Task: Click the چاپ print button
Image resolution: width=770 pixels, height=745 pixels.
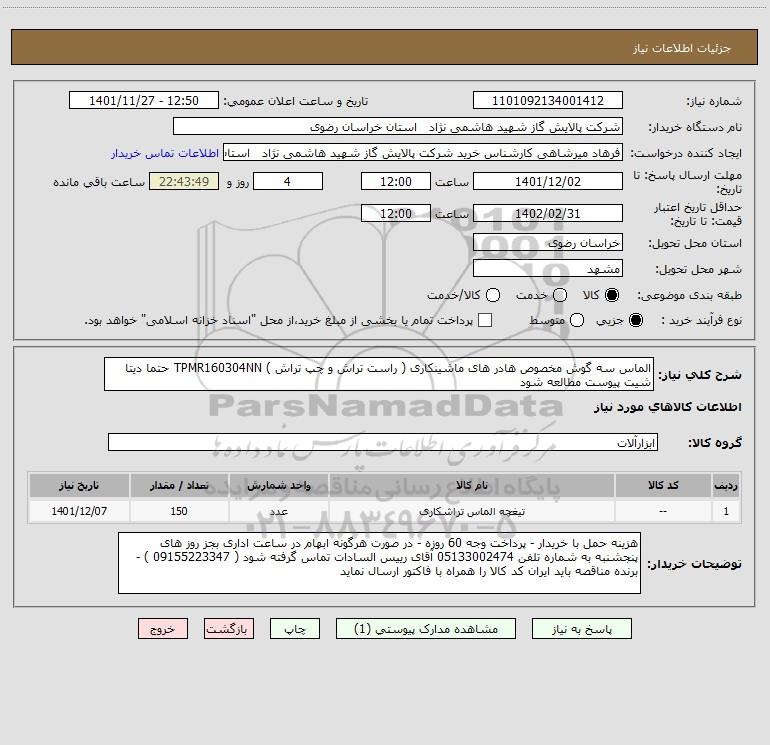Action: (x=295, y=629)
